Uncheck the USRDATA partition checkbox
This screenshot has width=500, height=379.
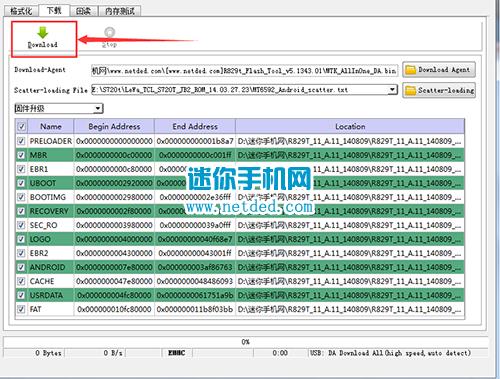(21, 295)
